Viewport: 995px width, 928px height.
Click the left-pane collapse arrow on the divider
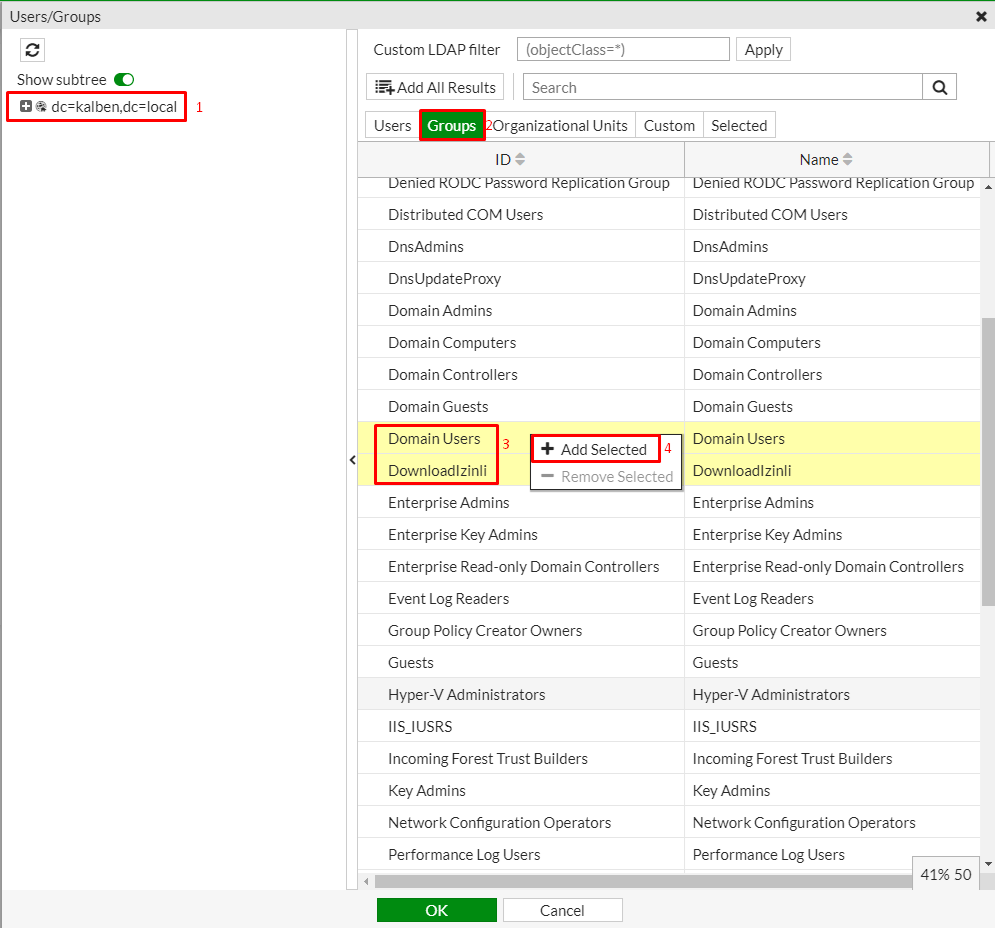point(351,460)
